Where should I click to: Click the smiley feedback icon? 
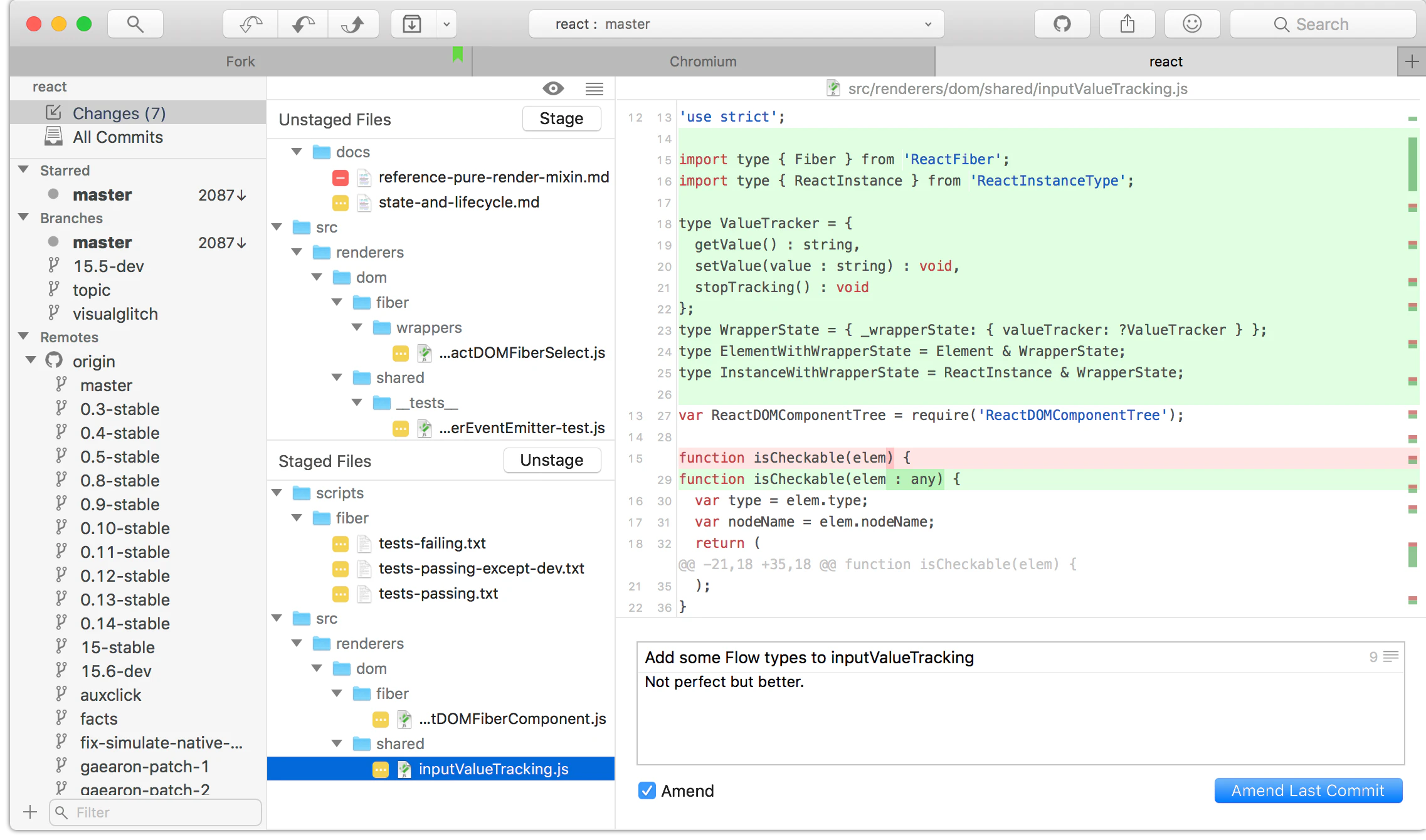1192,24
